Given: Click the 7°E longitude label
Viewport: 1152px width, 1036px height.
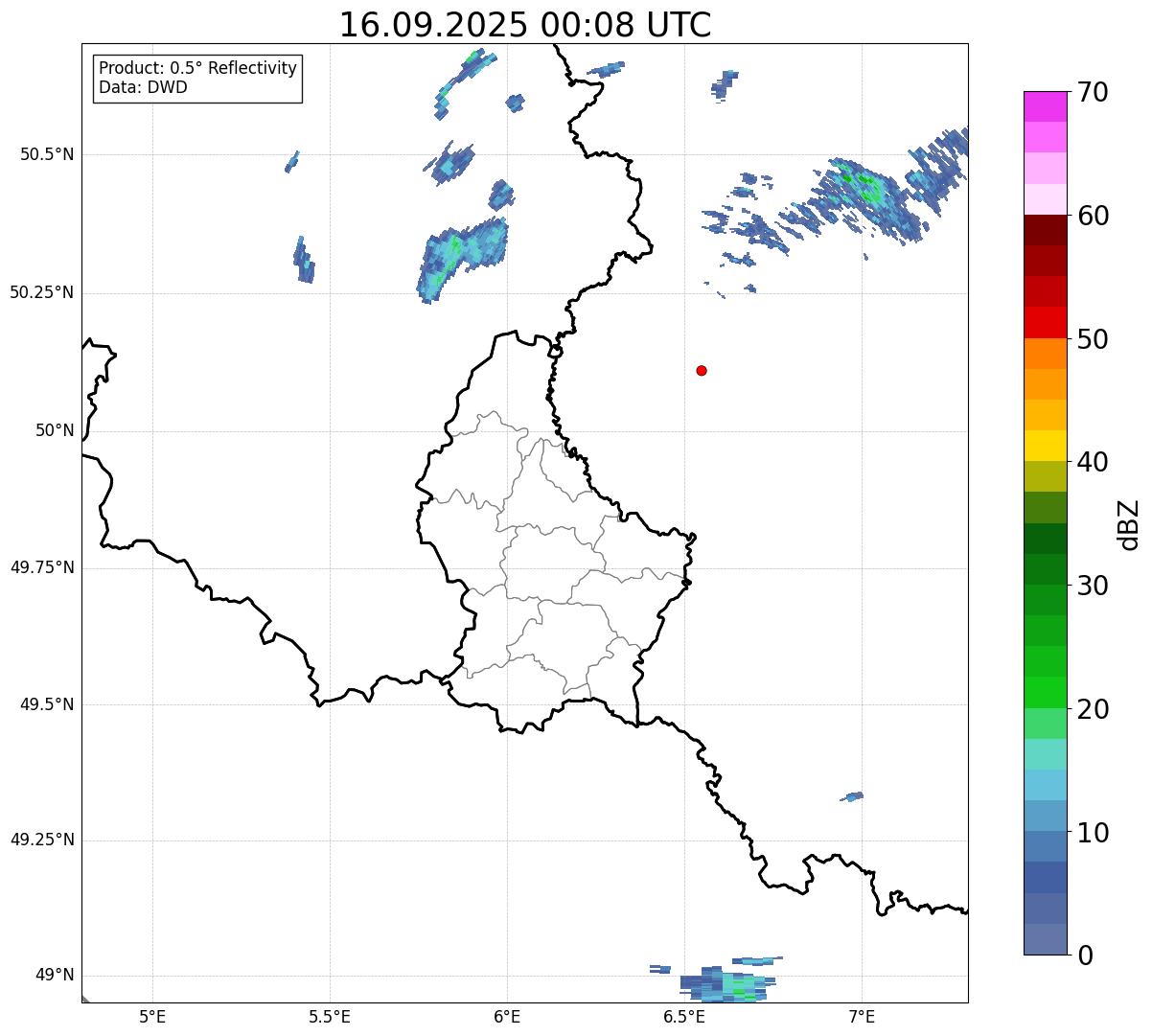Looking at the screenshot, I should point(862,1017).
